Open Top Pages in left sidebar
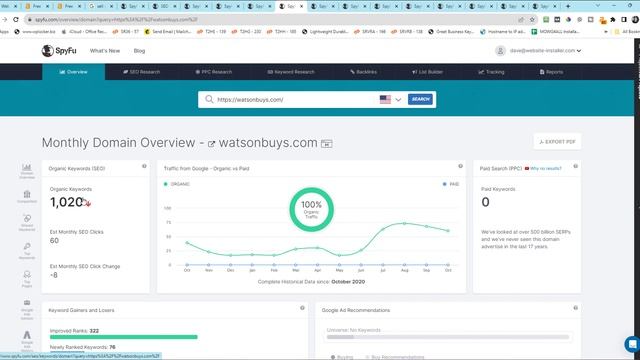 coord(27,279)
